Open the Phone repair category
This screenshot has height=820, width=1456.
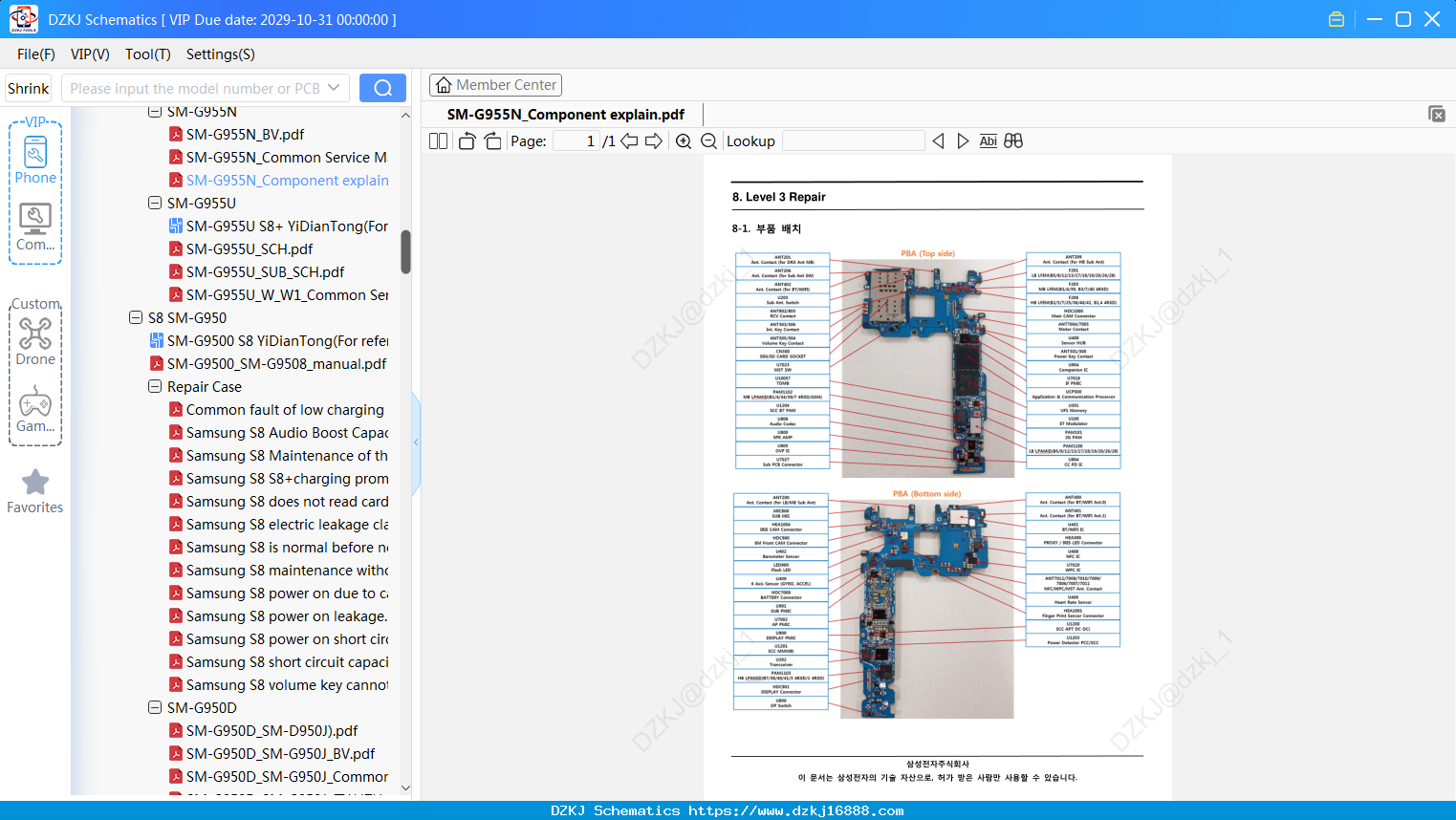click(x=35, y=160)
